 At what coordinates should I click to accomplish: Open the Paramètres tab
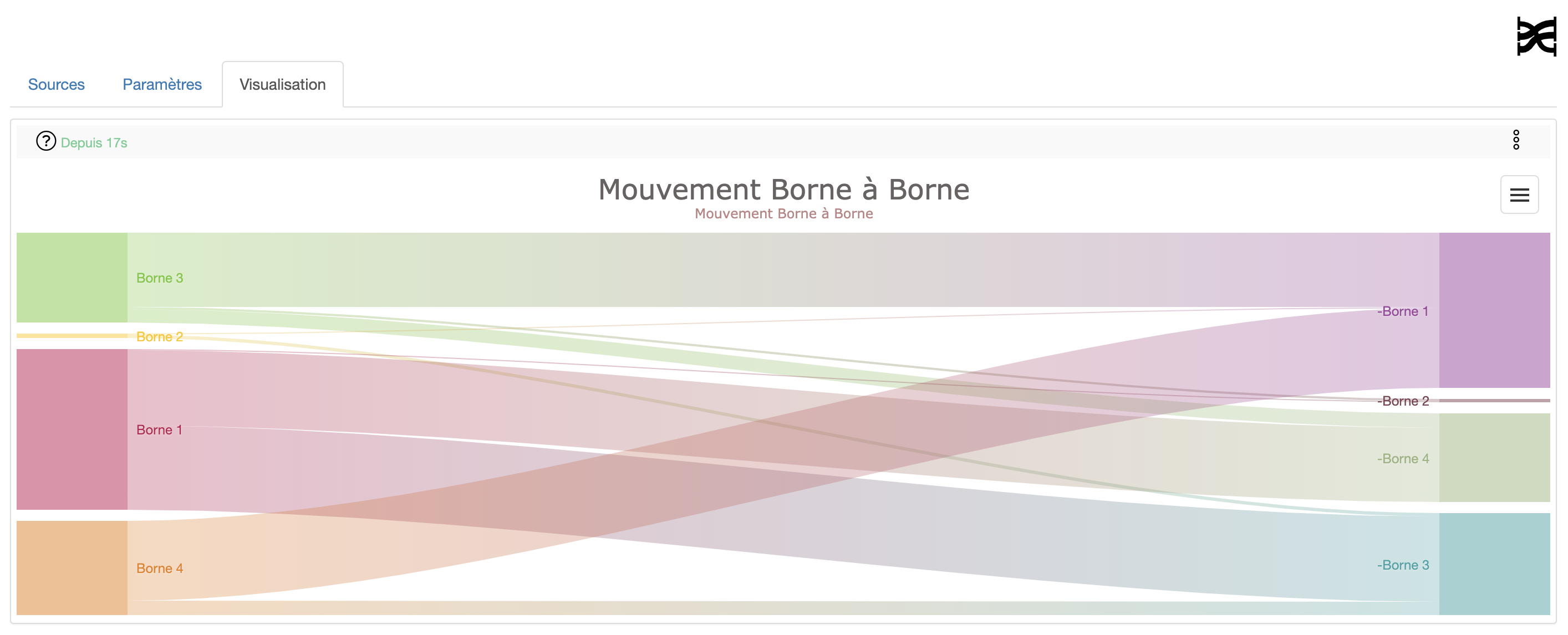[x=162, y=85]
